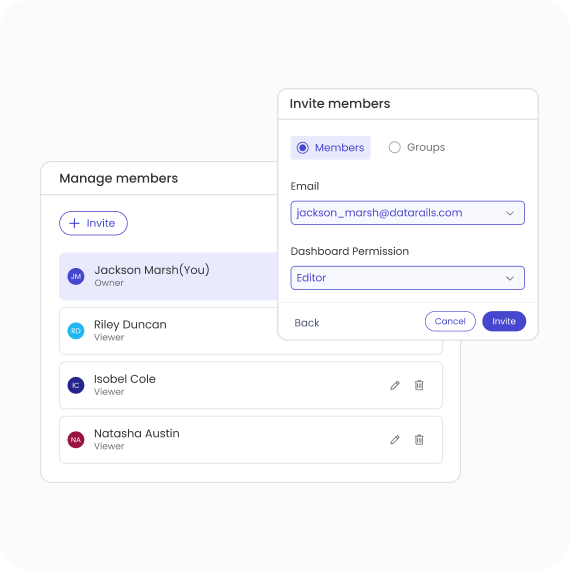Remove Natasha Austin with trash icon
This screenshot has width=570, height=570.
(419, 439)
